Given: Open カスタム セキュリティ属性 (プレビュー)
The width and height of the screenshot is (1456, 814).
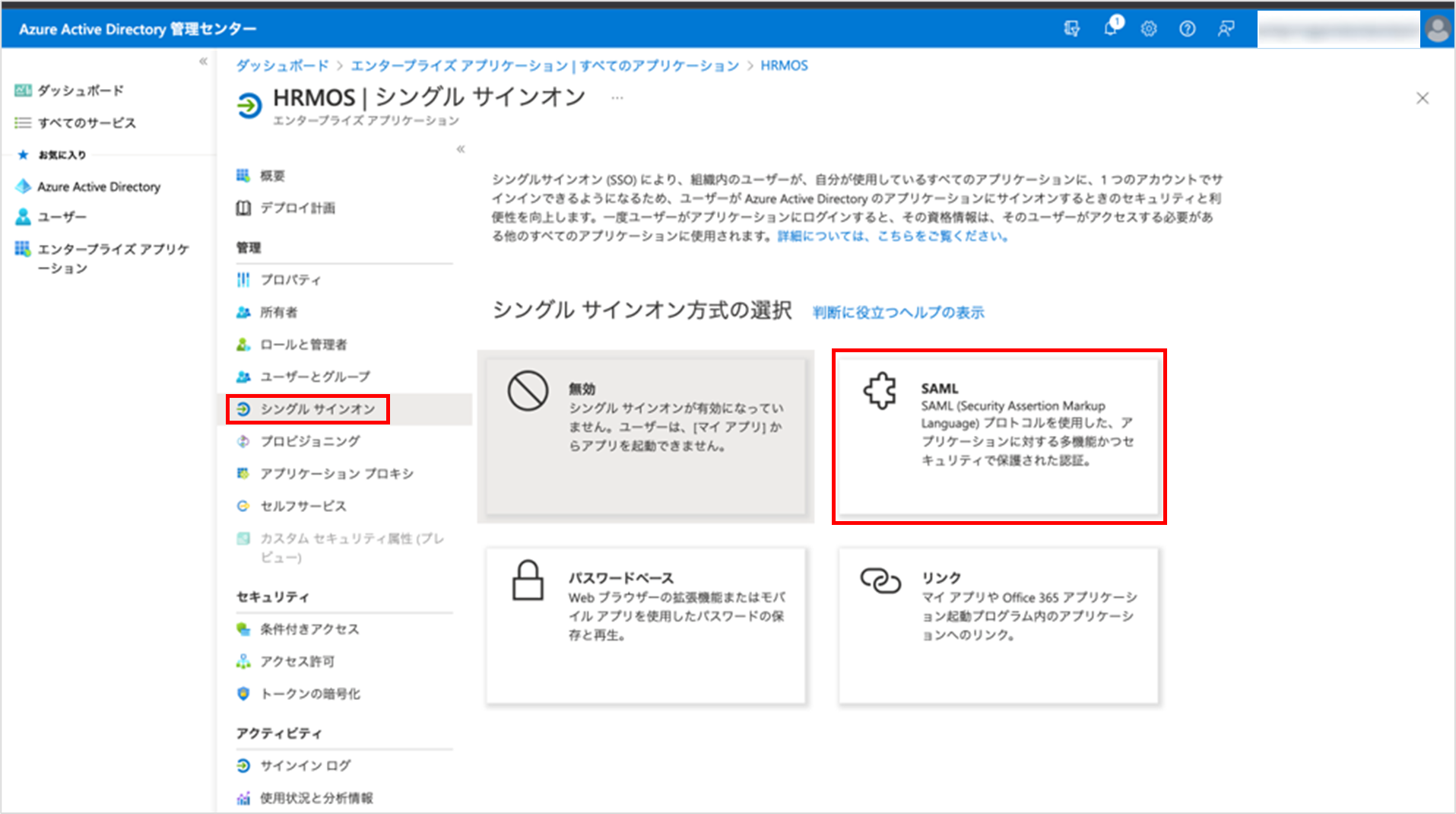Looking at the screenshot, I should (x=341, y=548).
